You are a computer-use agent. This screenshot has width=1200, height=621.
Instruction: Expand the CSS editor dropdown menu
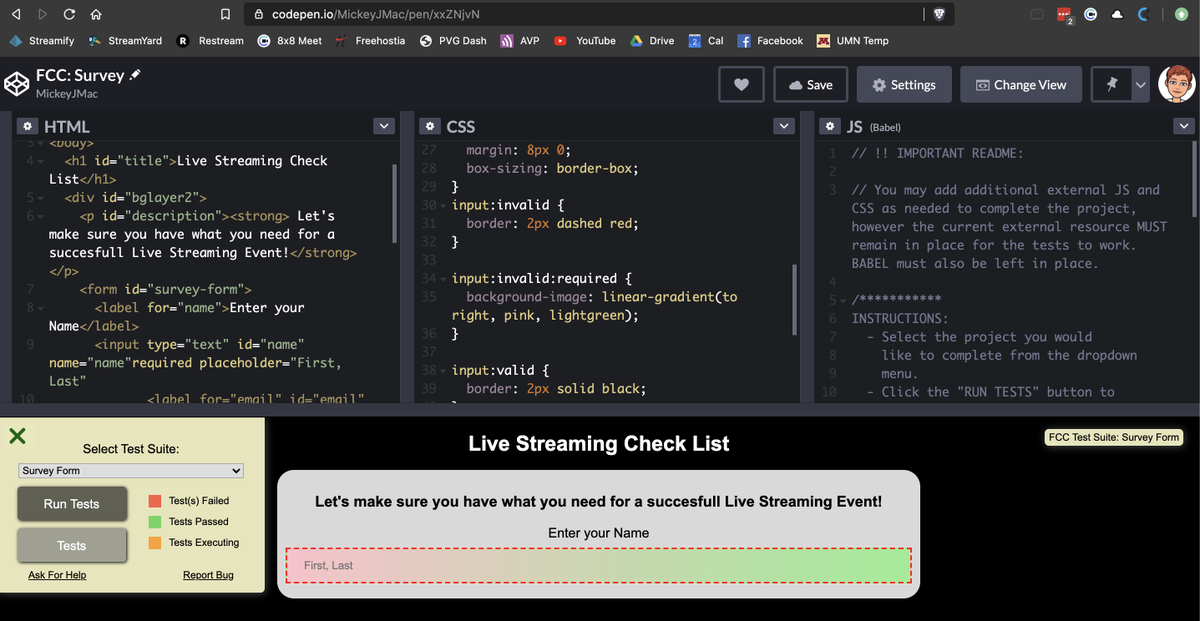click(x=785, y=127)
